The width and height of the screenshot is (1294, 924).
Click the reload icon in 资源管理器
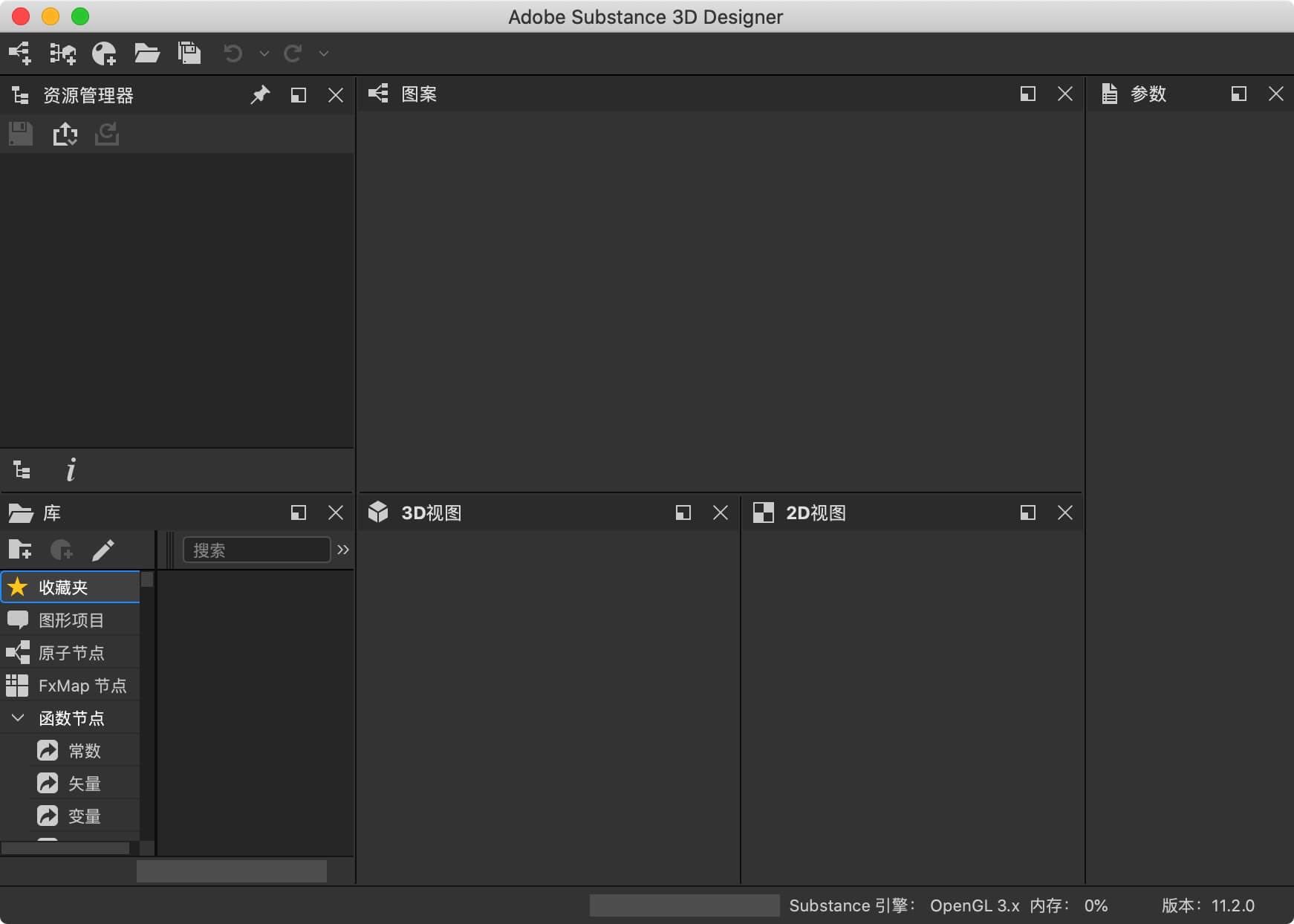pyautogui.click(x=107, y=134)
